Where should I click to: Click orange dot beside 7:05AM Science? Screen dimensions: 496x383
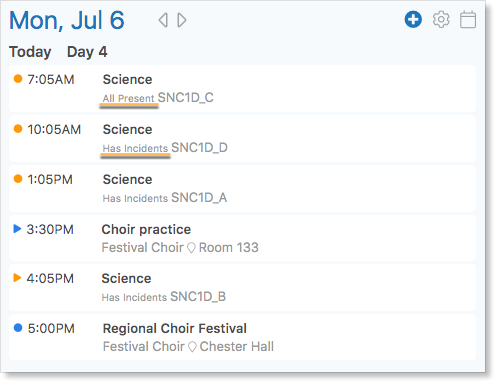18,79
